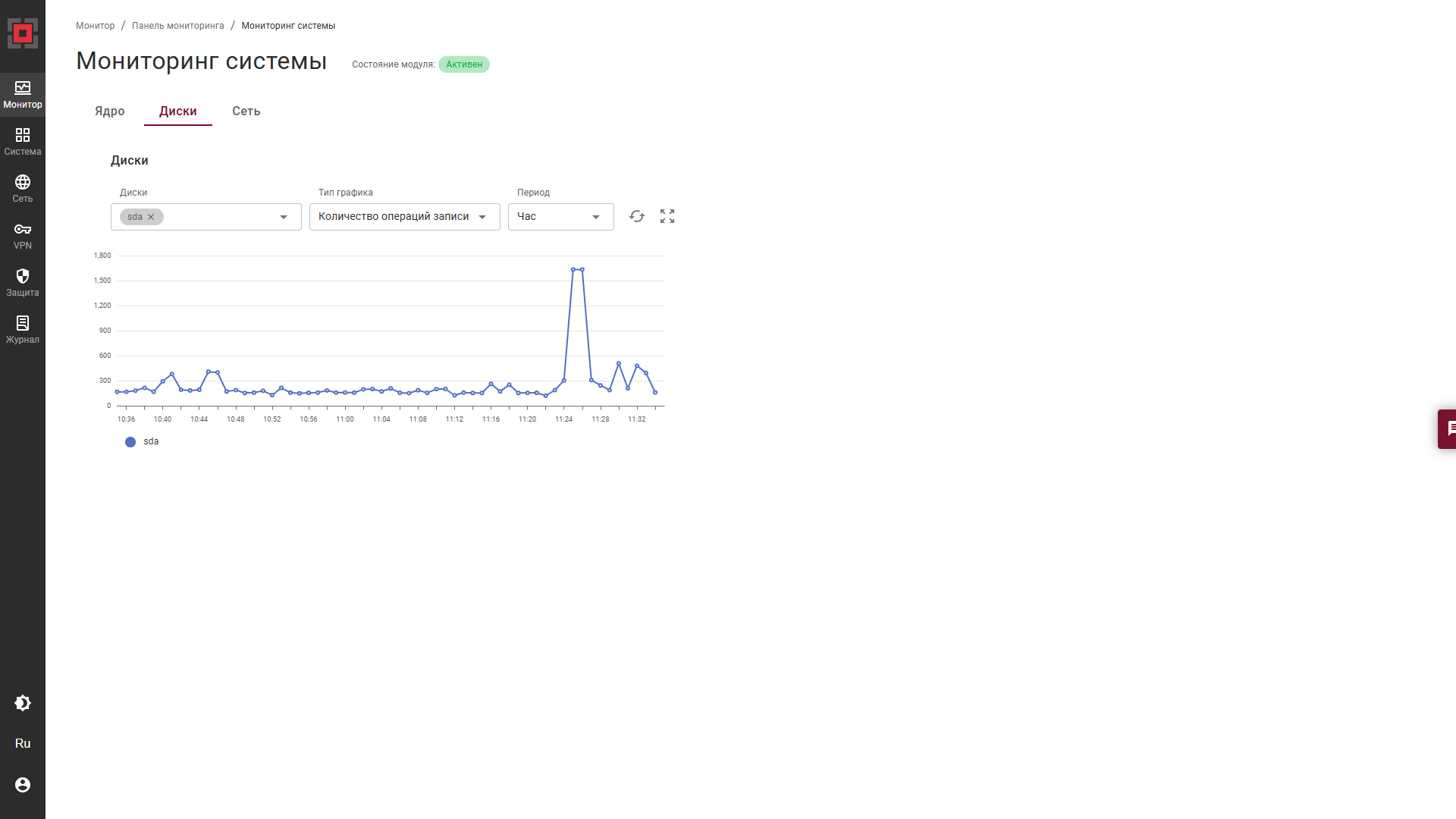Screen dimensions: 1456x819
Task: Toggle the sda series legend marker
Action: pos(130,442)
